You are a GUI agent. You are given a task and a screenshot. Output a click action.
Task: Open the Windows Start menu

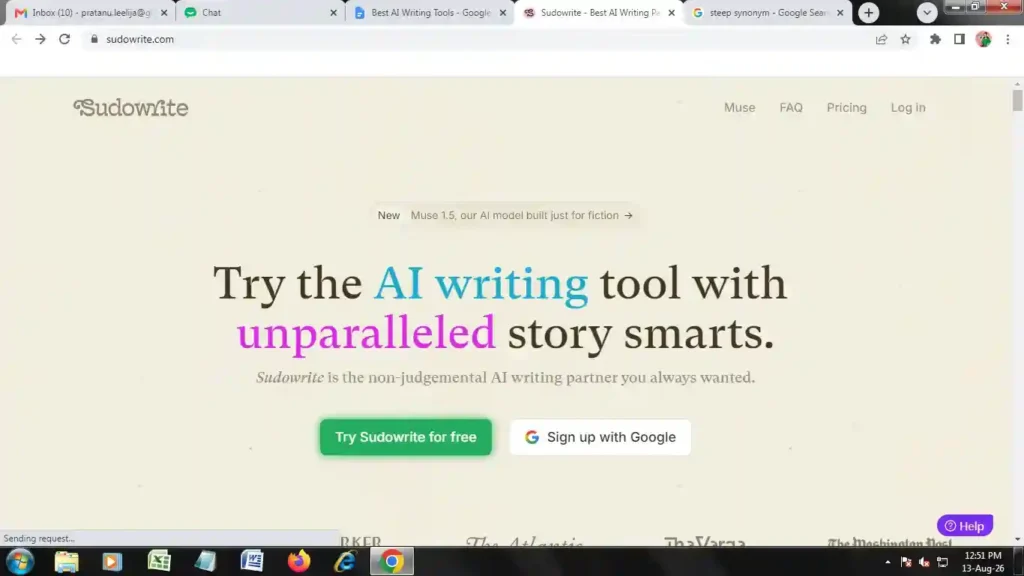click(x=20, y=561)
